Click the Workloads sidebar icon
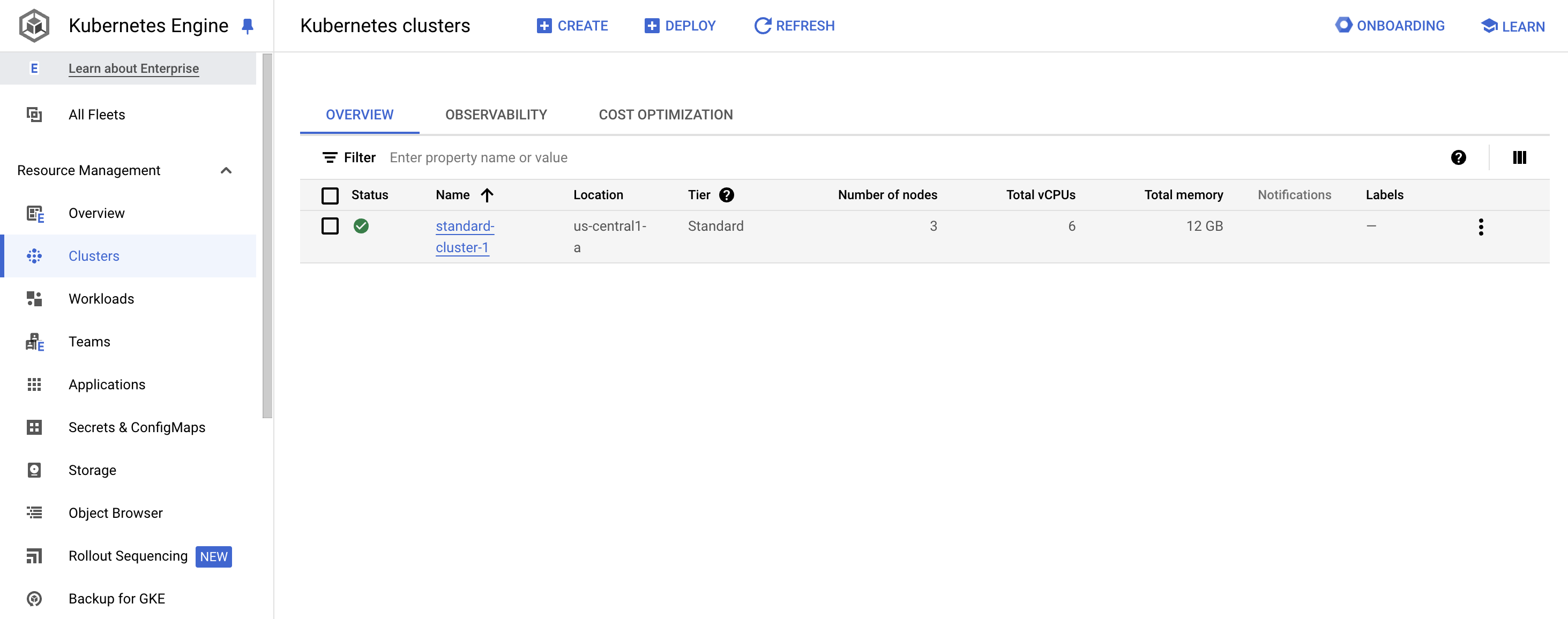 pyautogui.click(x=34, y=299)
